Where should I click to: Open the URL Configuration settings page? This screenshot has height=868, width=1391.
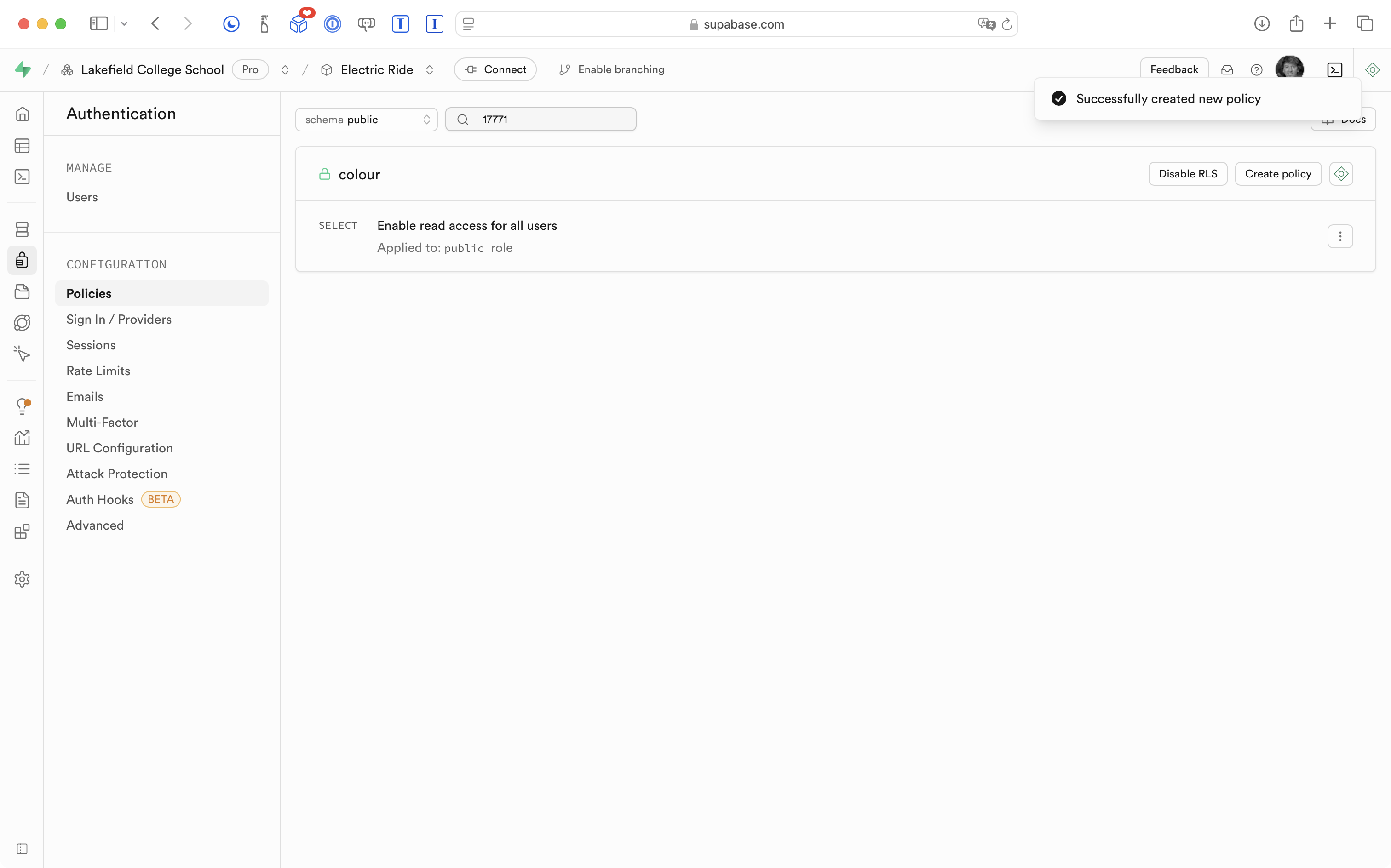pos(120,448)
